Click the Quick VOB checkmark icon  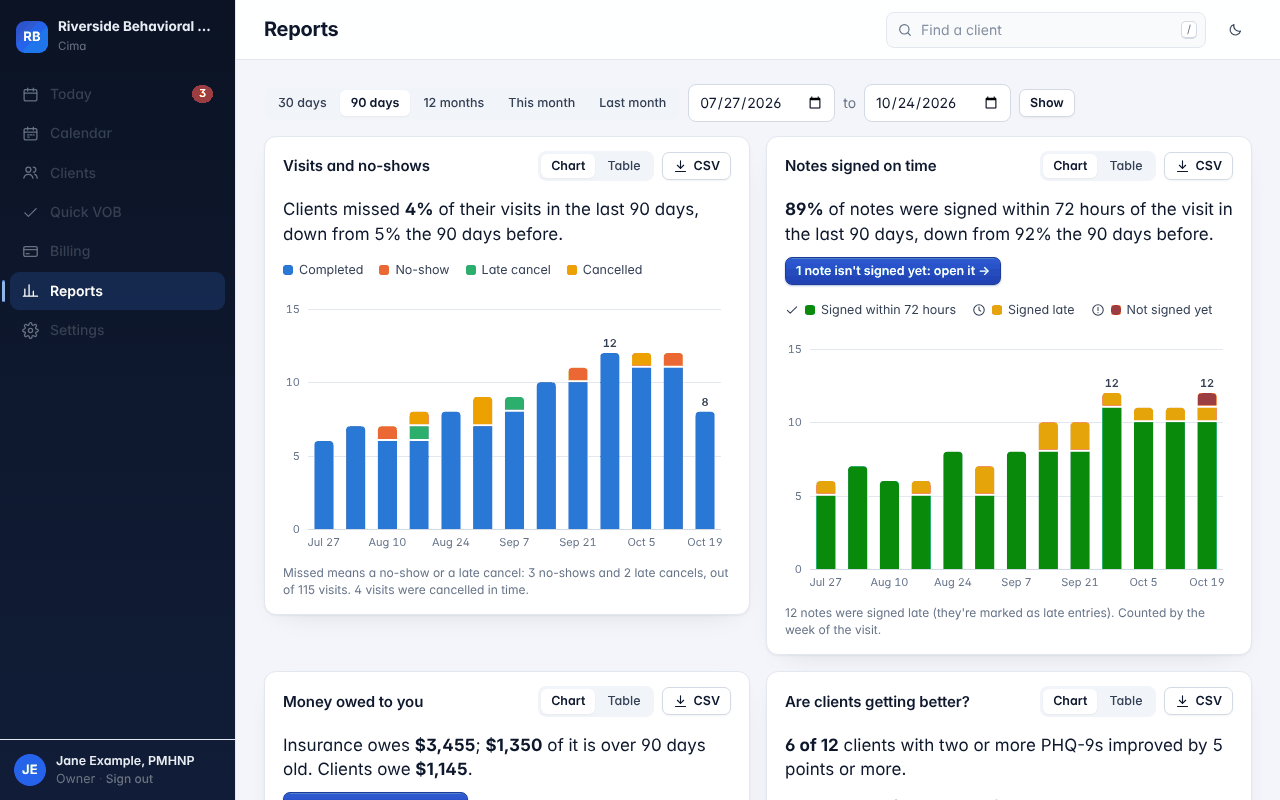point(31,212)
